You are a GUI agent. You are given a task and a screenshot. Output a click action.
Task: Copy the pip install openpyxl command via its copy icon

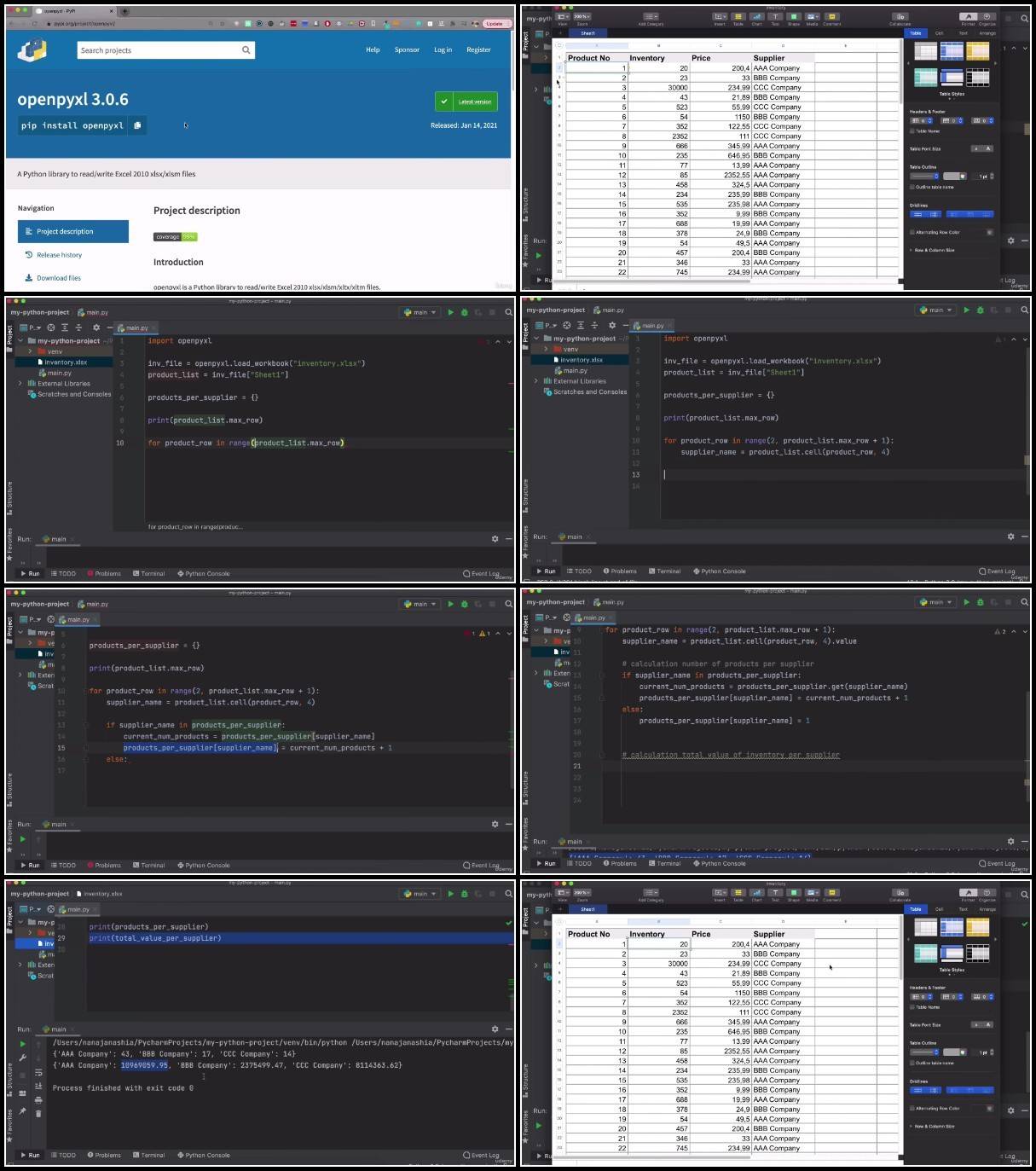137,125
